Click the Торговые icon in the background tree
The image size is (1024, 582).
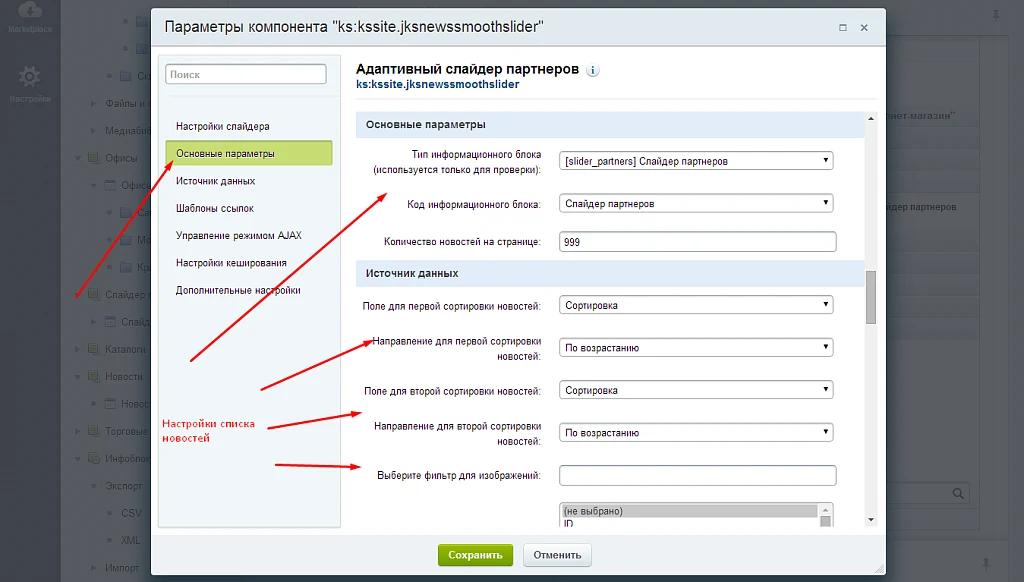(93, 431)
